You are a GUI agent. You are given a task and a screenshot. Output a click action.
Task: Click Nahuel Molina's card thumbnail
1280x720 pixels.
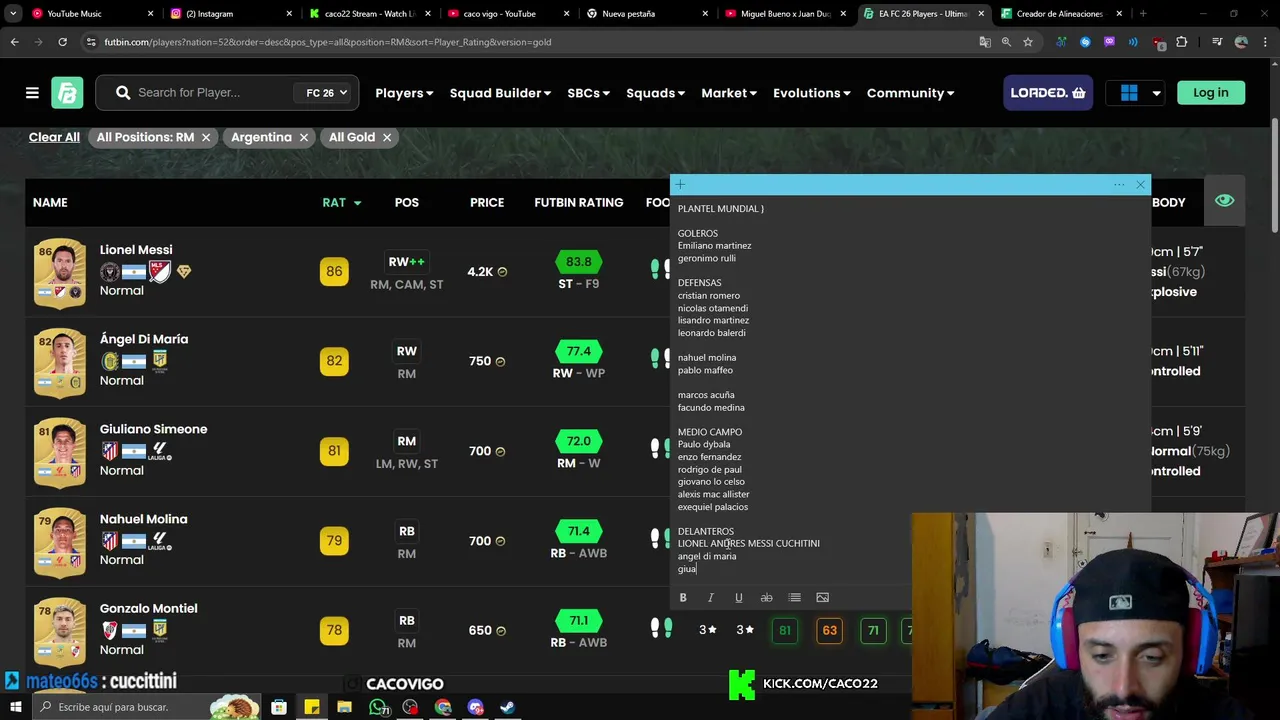60,542
